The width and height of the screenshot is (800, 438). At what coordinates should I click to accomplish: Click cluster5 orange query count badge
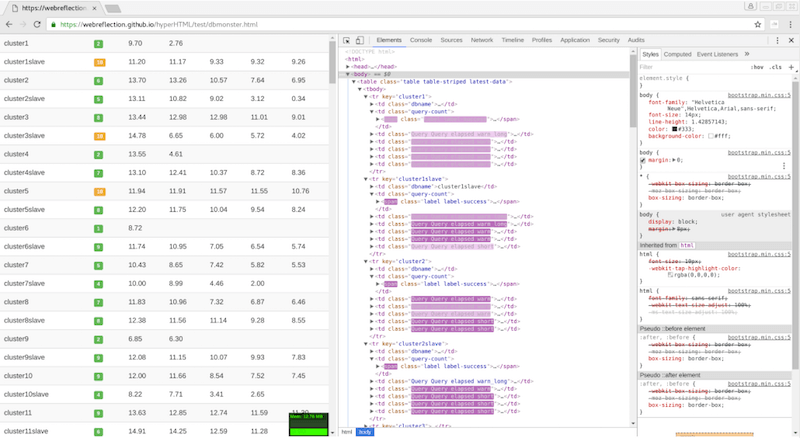coord(99,192)
